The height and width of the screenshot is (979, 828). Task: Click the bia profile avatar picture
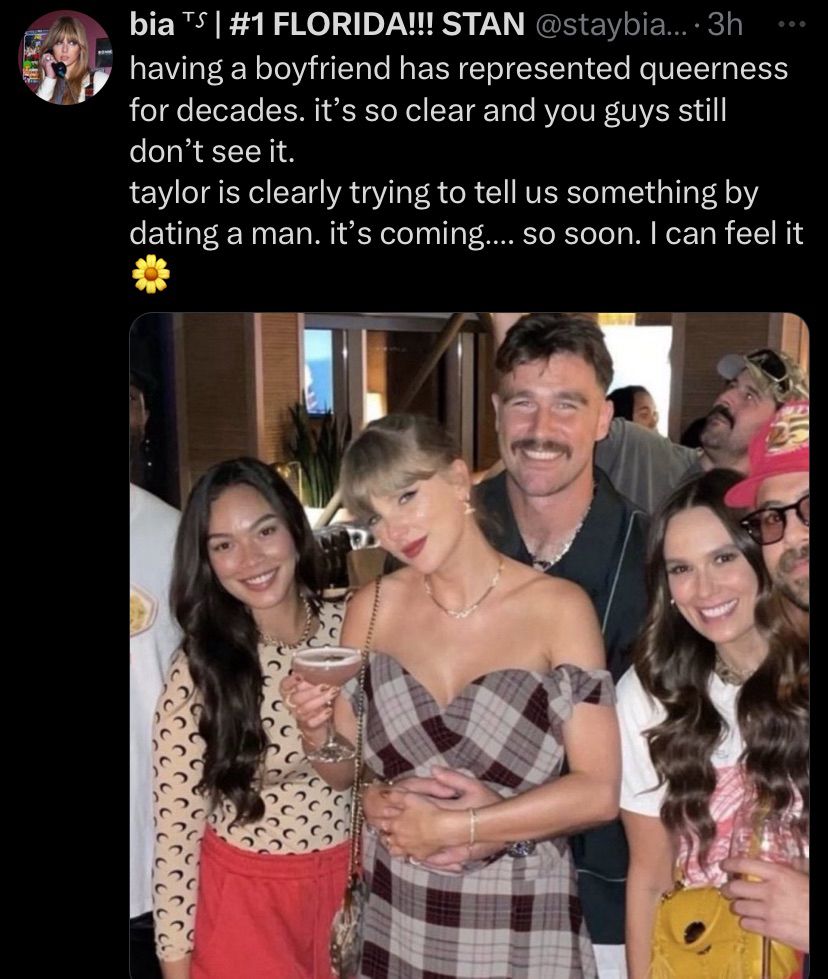click(66, 57)
